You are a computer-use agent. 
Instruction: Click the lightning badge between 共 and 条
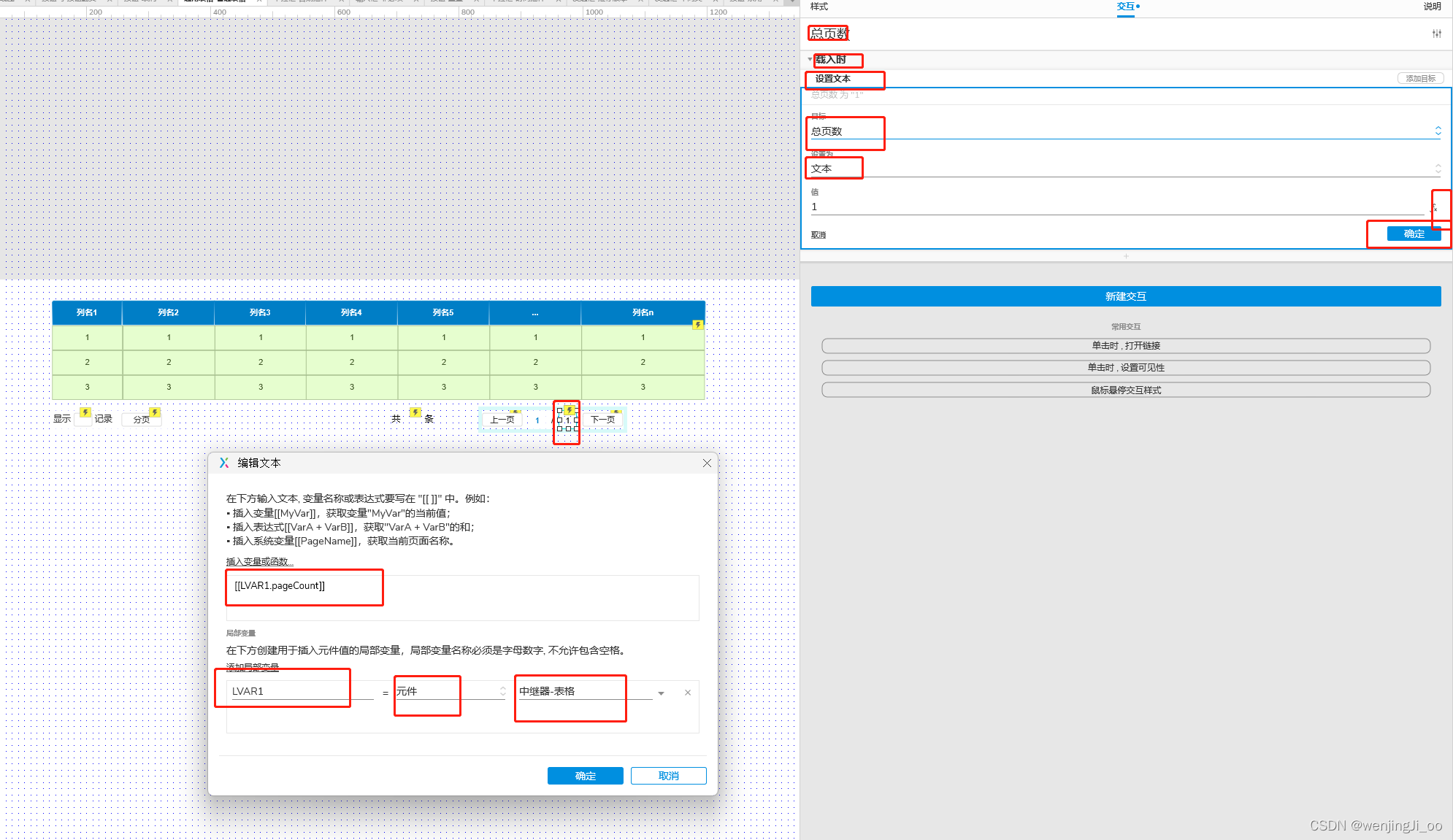(x=415, y=412)
